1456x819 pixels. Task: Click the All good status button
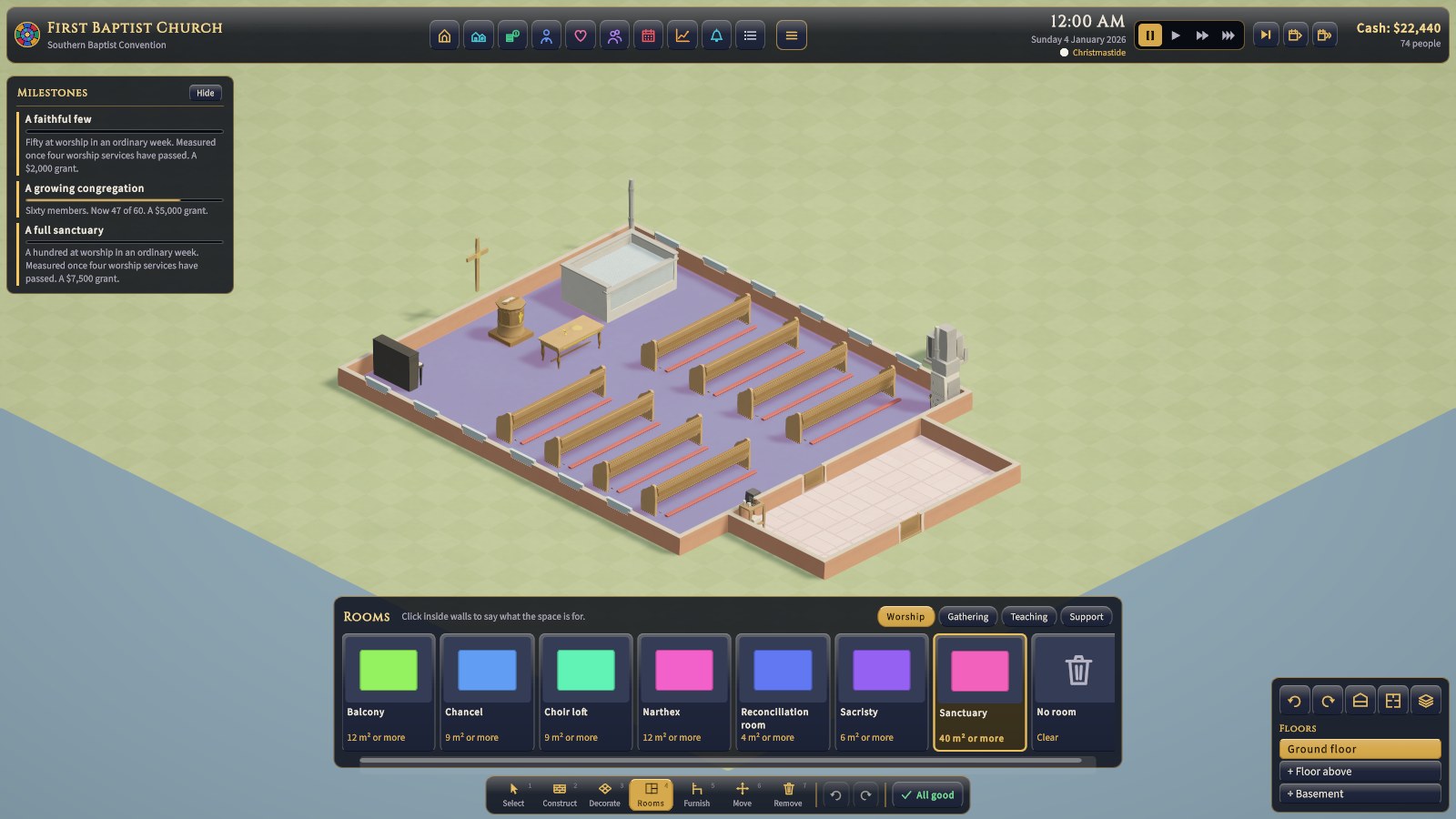(x=927, y=795)
